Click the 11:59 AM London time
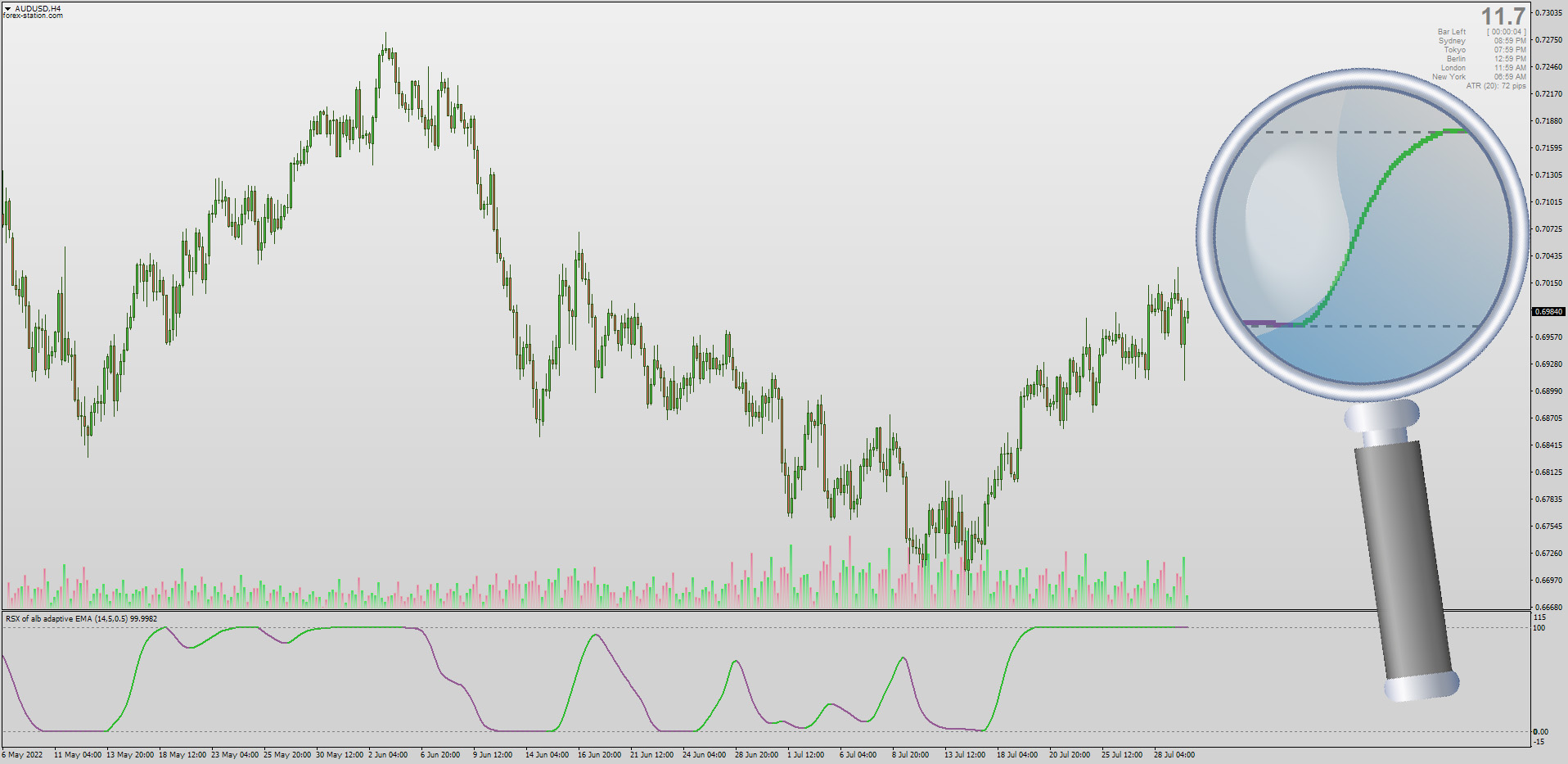Screen dimensions: 1568x764 [x=1510, y=68]
